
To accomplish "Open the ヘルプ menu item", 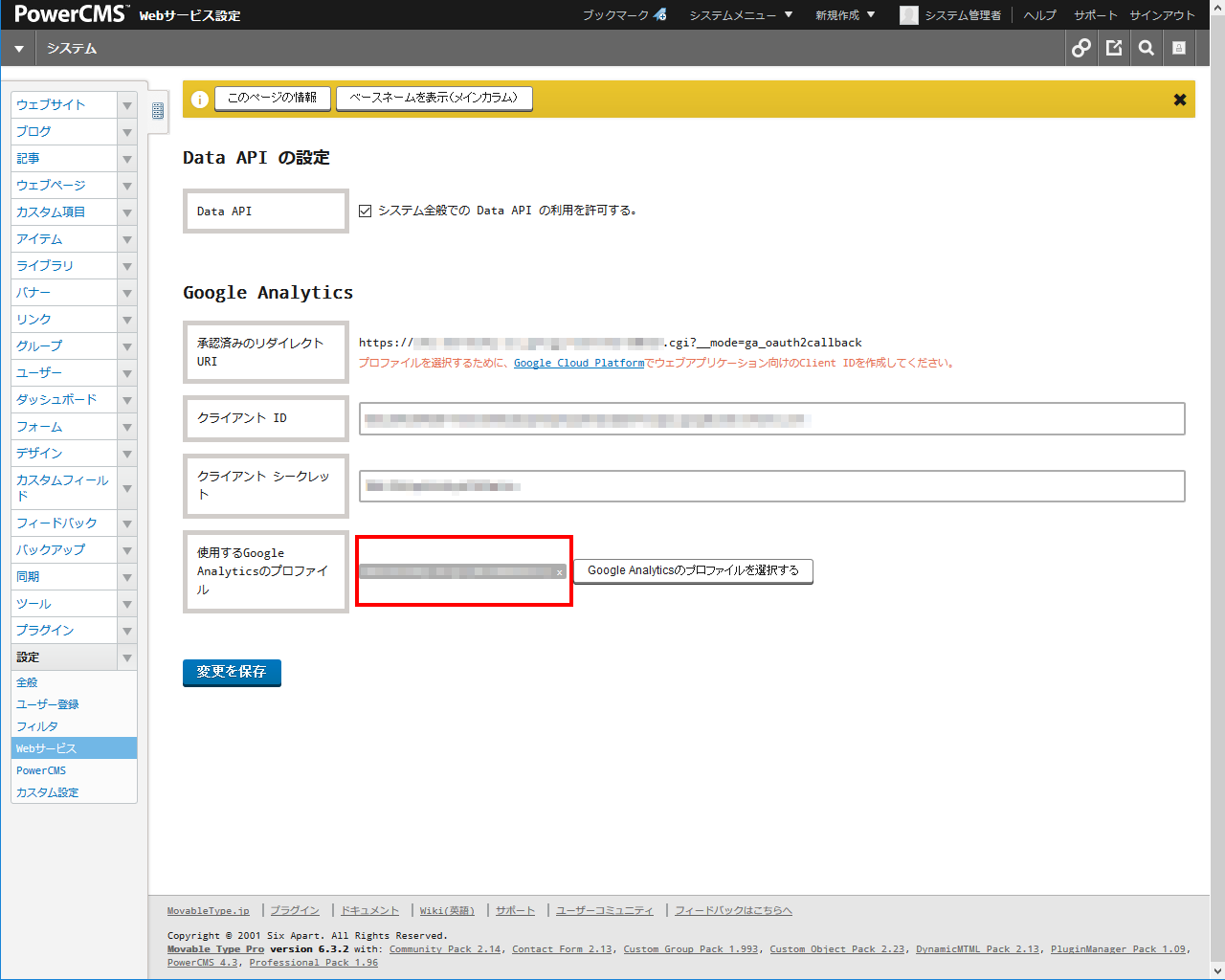I will click(1039, 15).
